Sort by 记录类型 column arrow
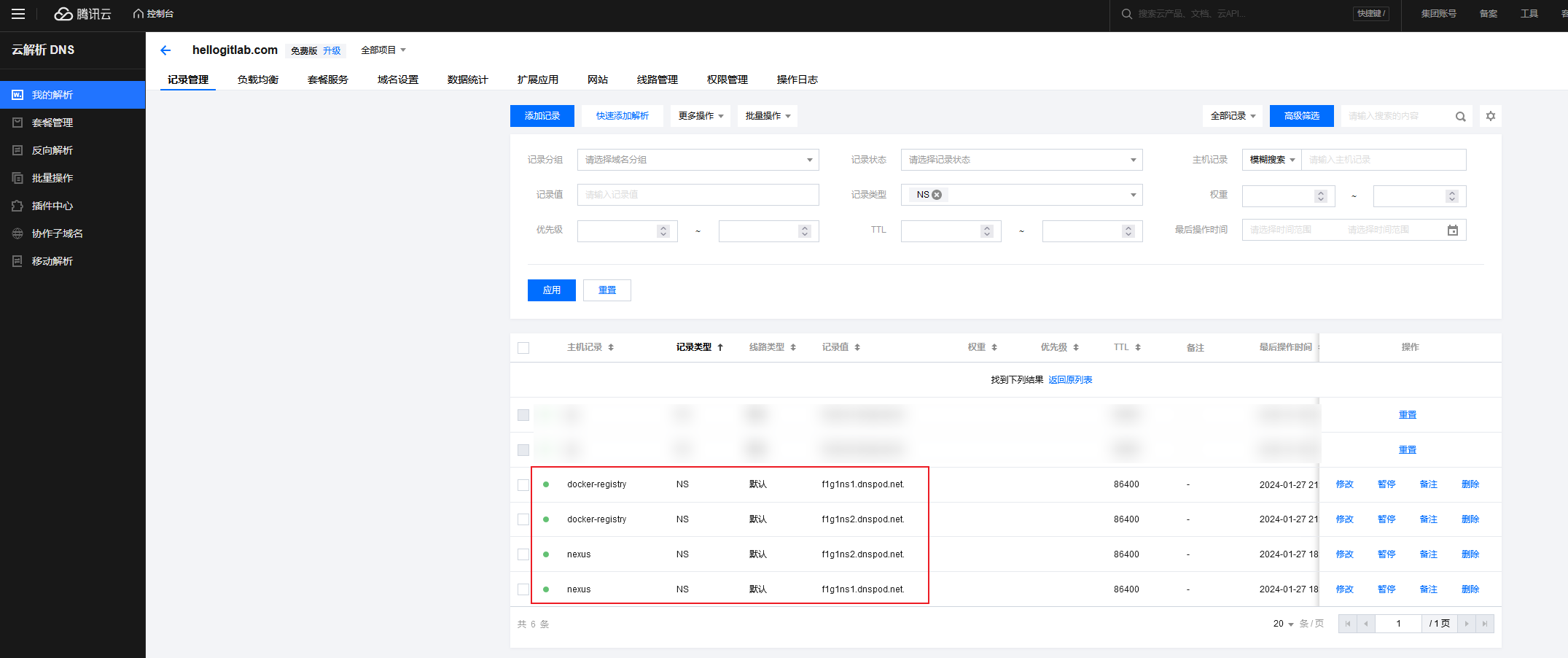 click(720, 347)
